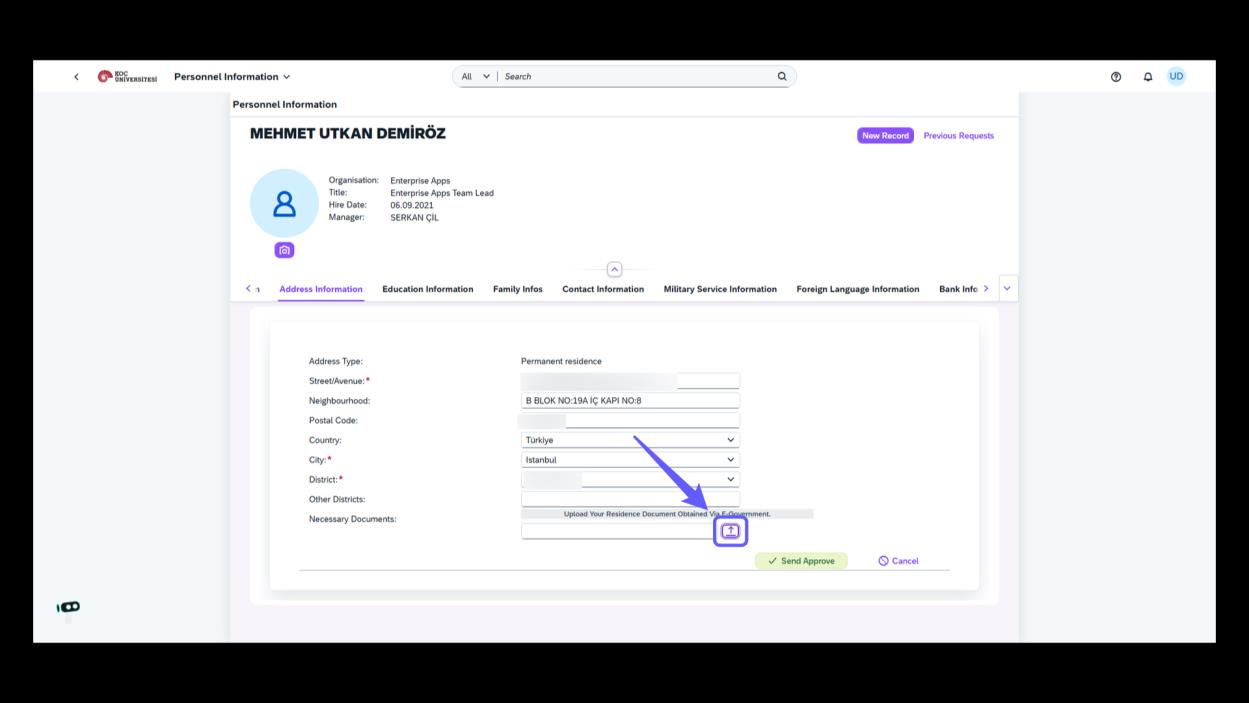Open Military Service Information tab
Screen dimensions: 1249x703
[x=720, y=289]
